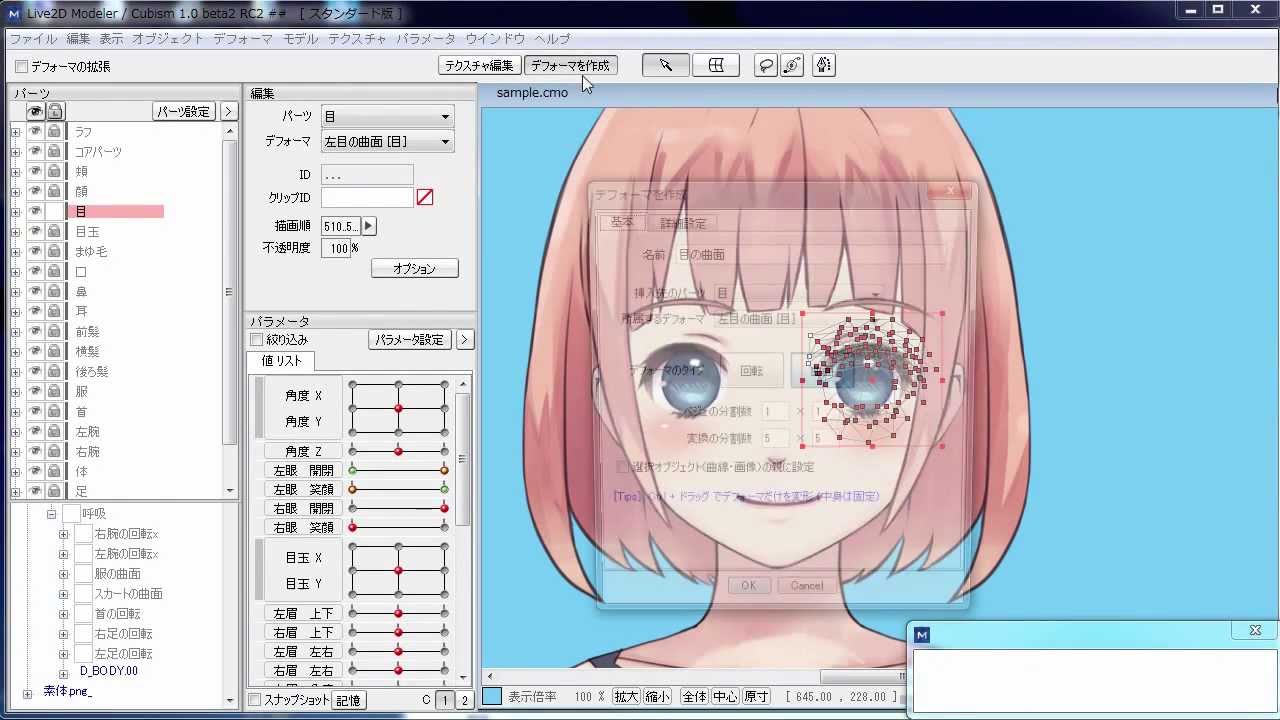Collapse the 呼吸 deformer node

[51, 514]
